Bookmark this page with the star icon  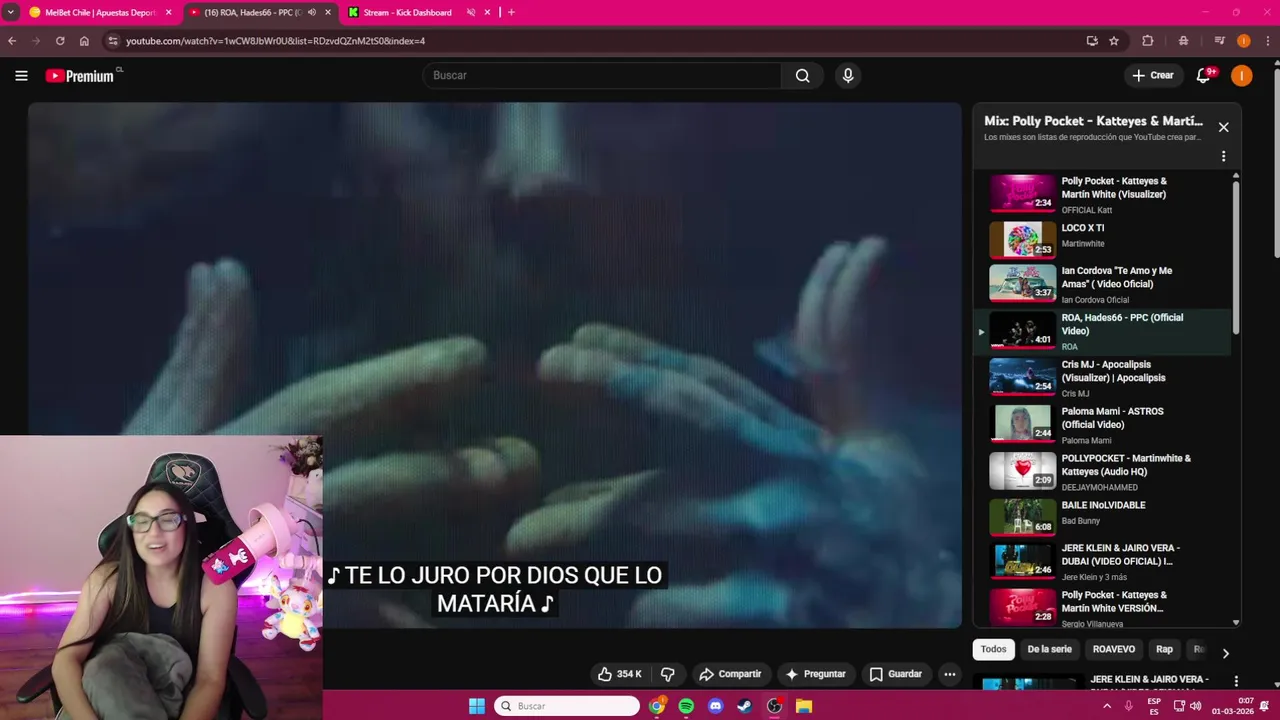[x=1114, y=41]
